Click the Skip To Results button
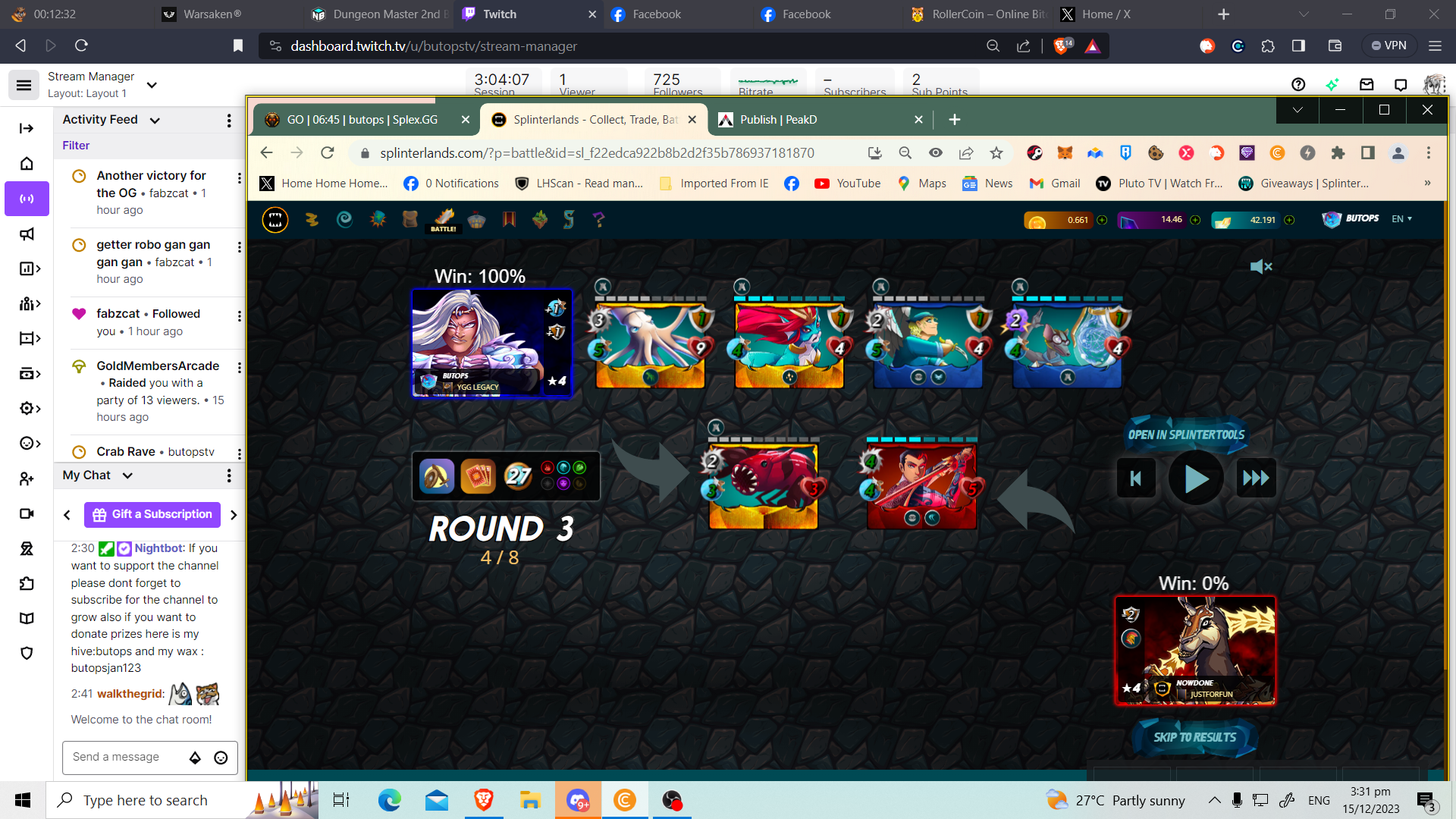1456x819 pixels. tap(1194, 737)
